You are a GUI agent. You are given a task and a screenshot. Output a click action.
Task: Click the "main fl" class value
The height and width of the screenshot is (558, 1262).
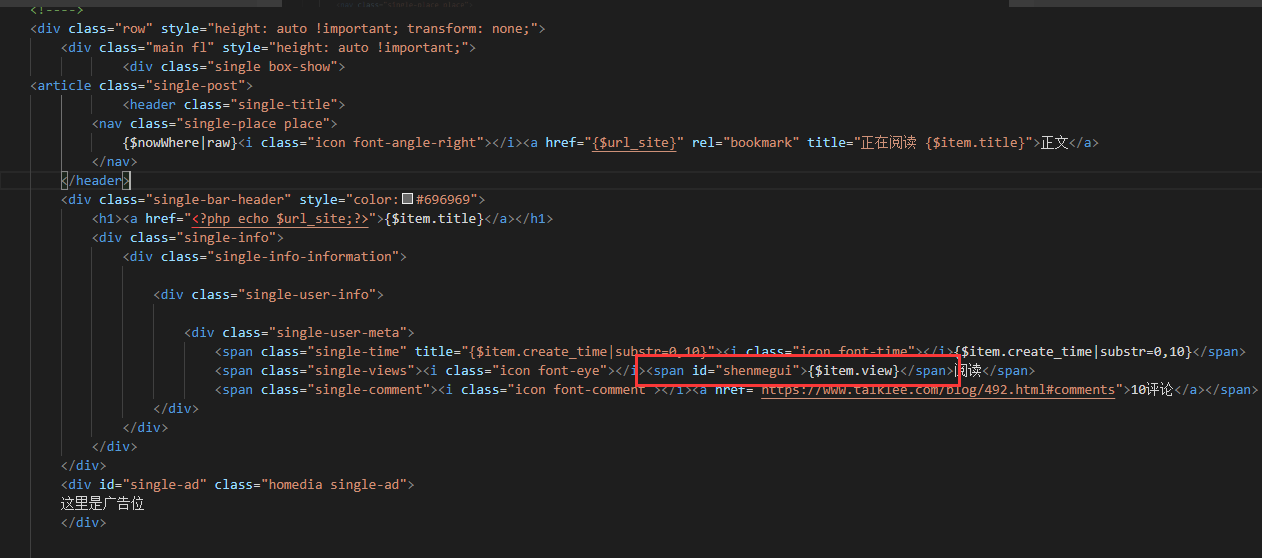tap(180, 48)
